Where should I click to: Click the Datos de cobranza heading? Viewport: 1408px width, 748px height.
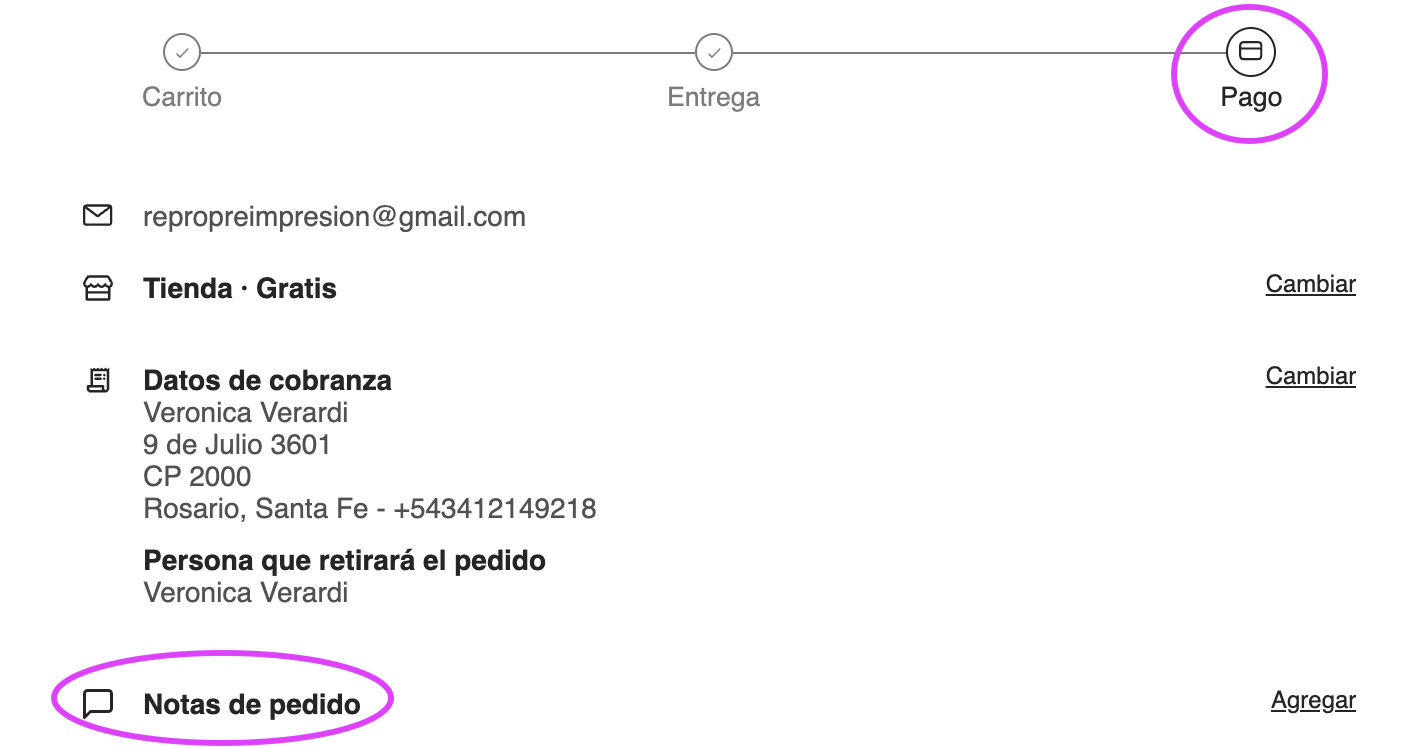click(x=268, y=381)
